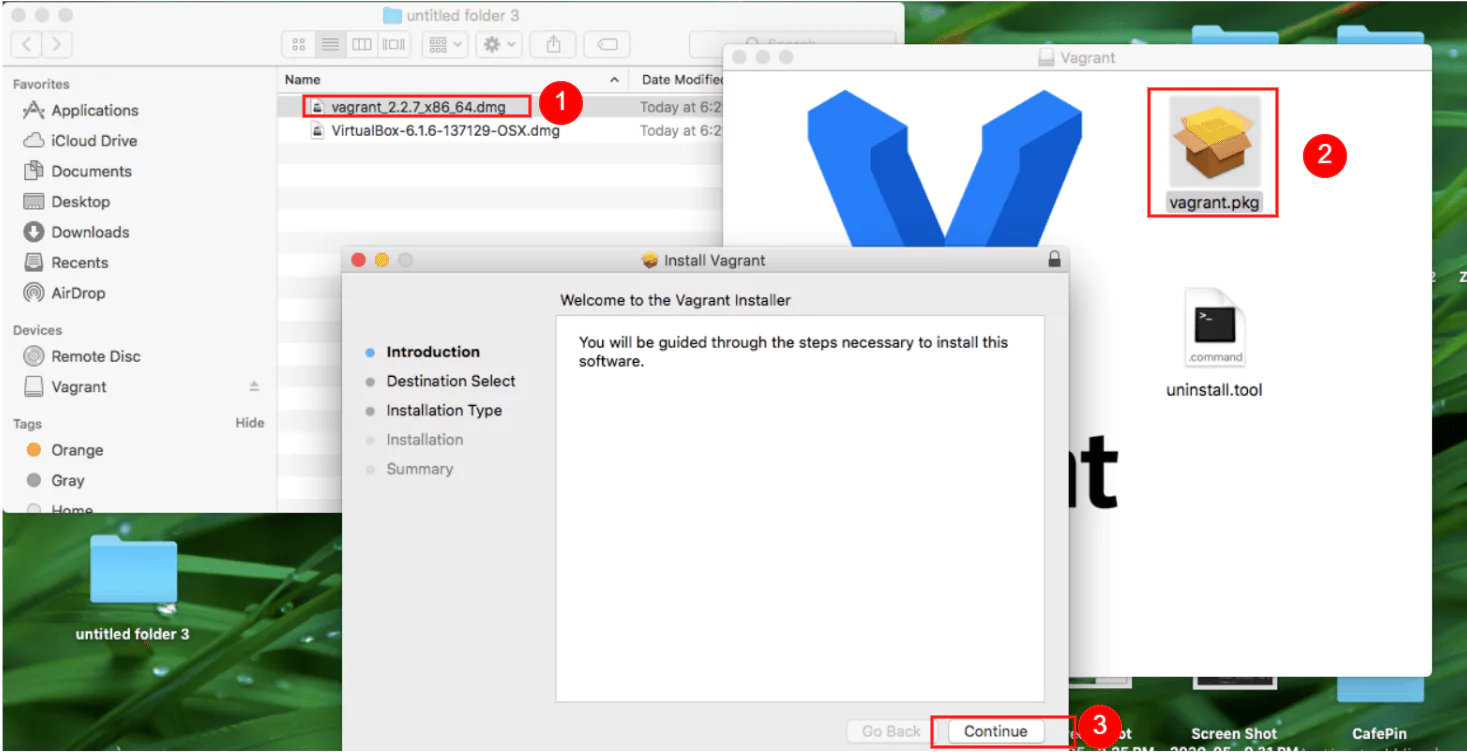Click the dmg file icon beside vagrant_2.2.7
This screenshot has height=752, width=1467.
[x=317, y=107]
